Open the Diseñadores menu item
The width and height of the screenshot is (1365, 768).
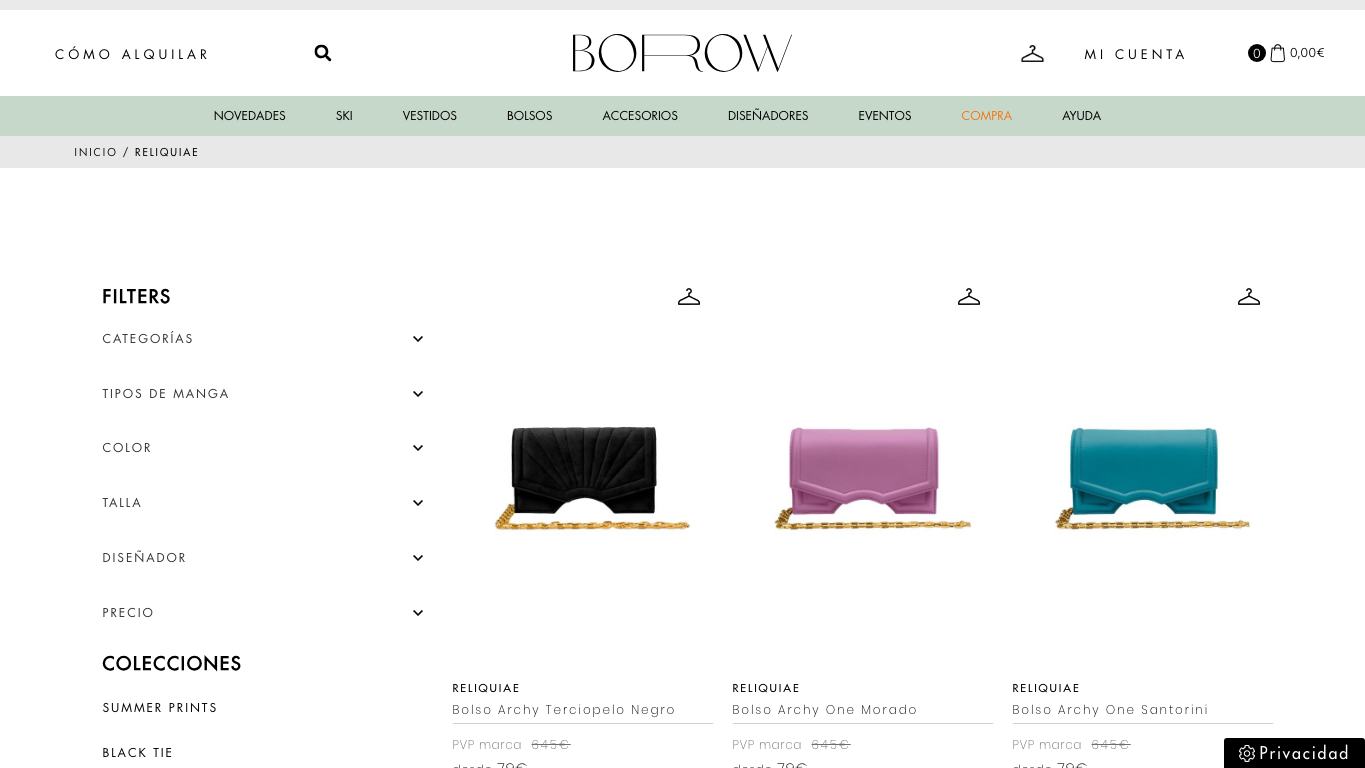pos(768,116)
